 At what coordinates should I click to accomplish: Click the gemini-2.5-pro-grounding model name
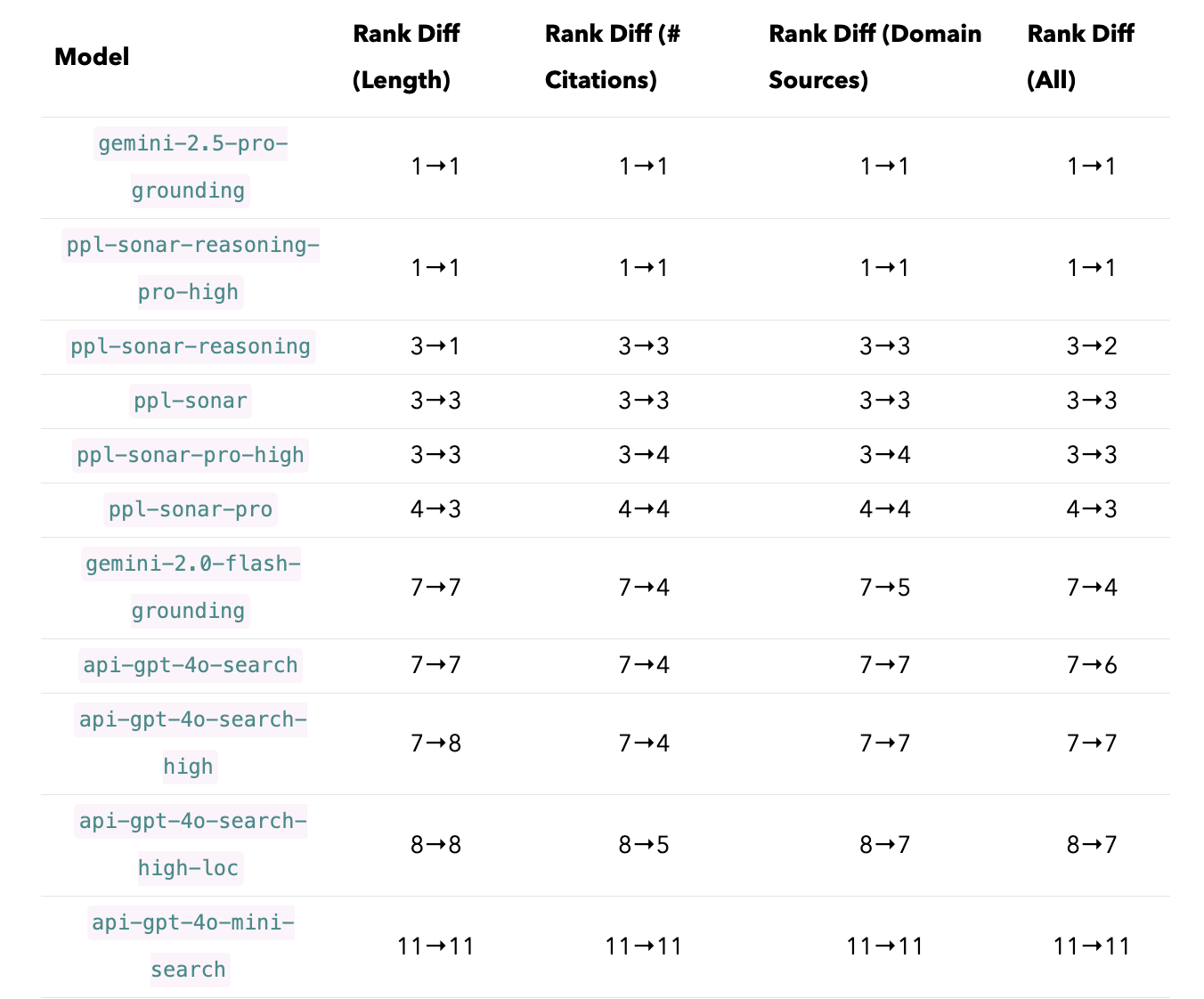coord(191,166)
